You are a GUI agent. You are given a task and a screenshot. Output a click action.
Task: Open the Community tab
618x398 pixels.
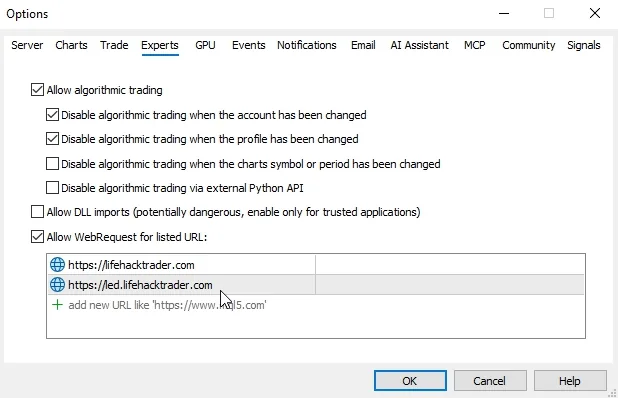529,45
